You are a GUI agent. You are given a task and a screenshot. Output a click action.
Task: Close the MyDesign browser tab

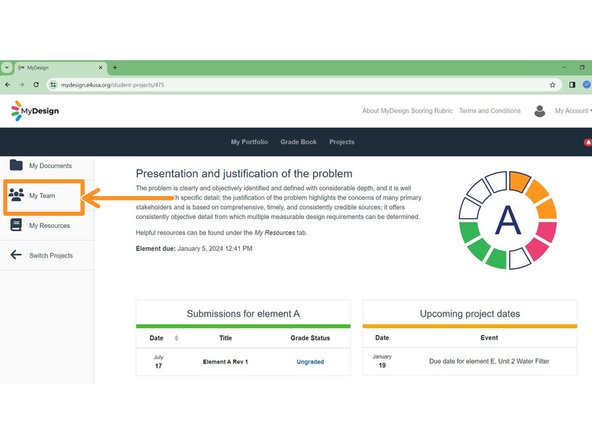click(x=100, y=68)
